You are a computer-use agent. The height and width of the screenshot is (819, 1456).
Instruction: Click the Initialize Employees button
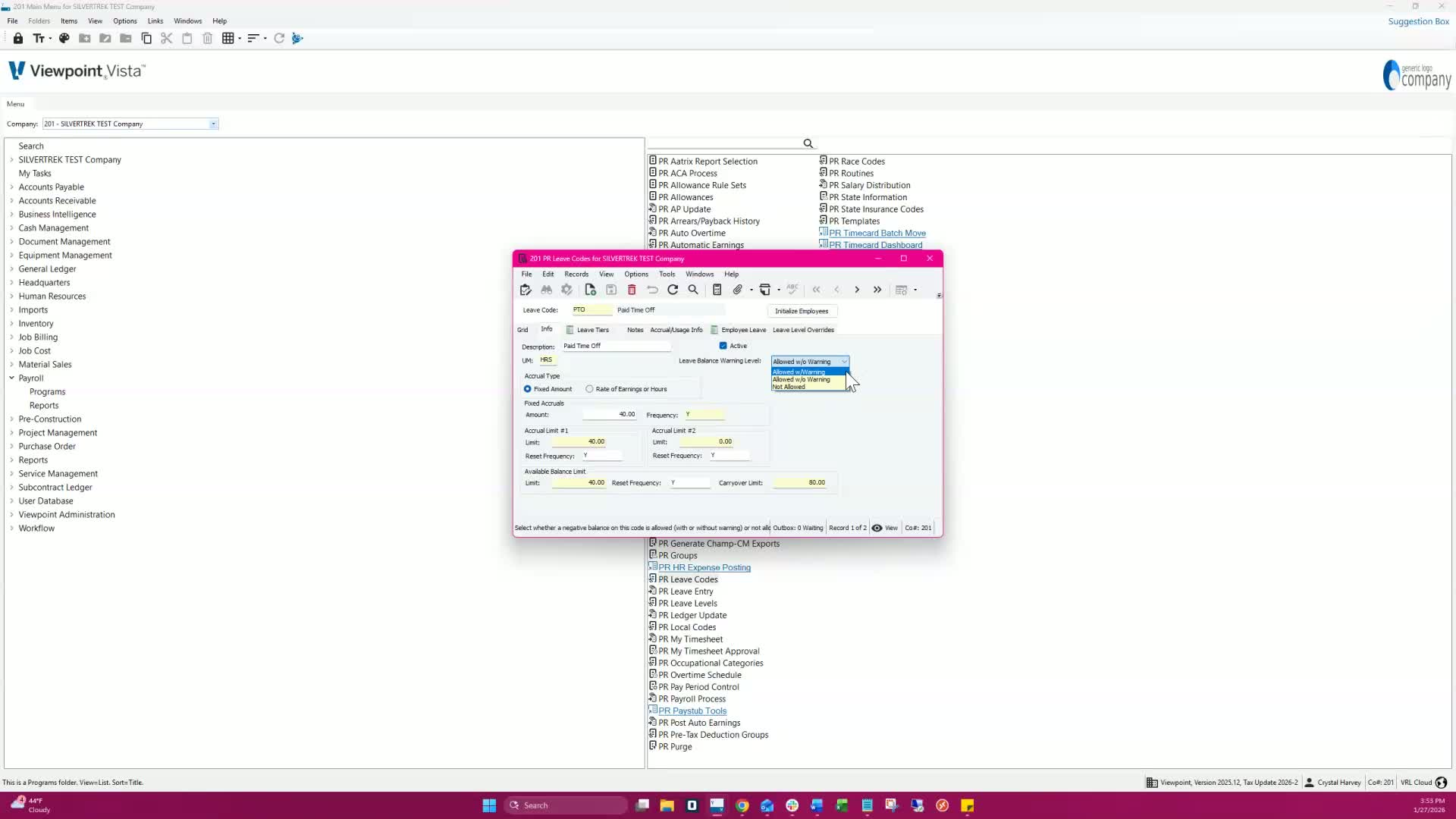click(801, 311)
